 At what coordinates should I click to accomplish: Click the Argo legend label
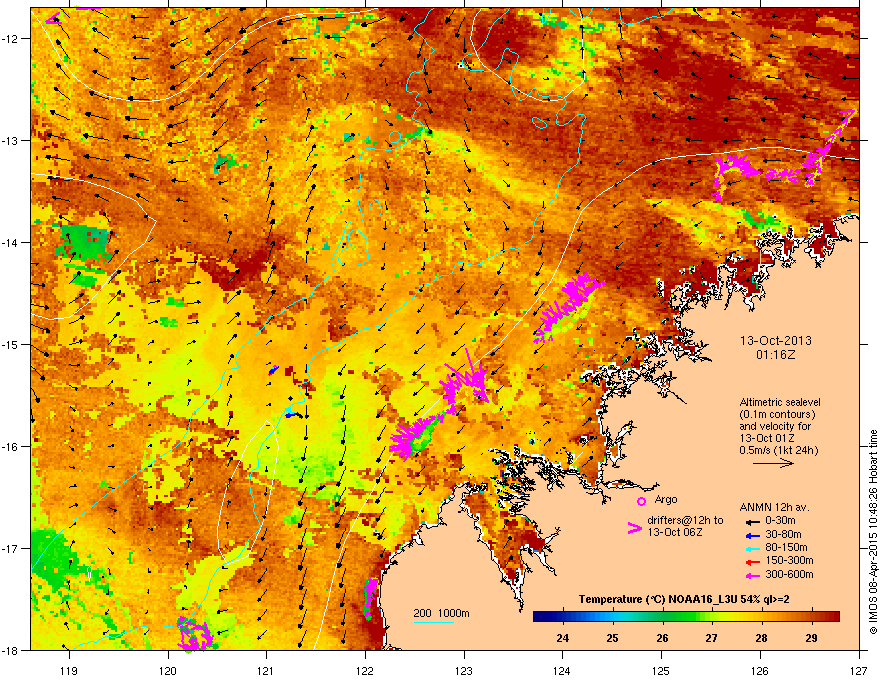[666, 499]
